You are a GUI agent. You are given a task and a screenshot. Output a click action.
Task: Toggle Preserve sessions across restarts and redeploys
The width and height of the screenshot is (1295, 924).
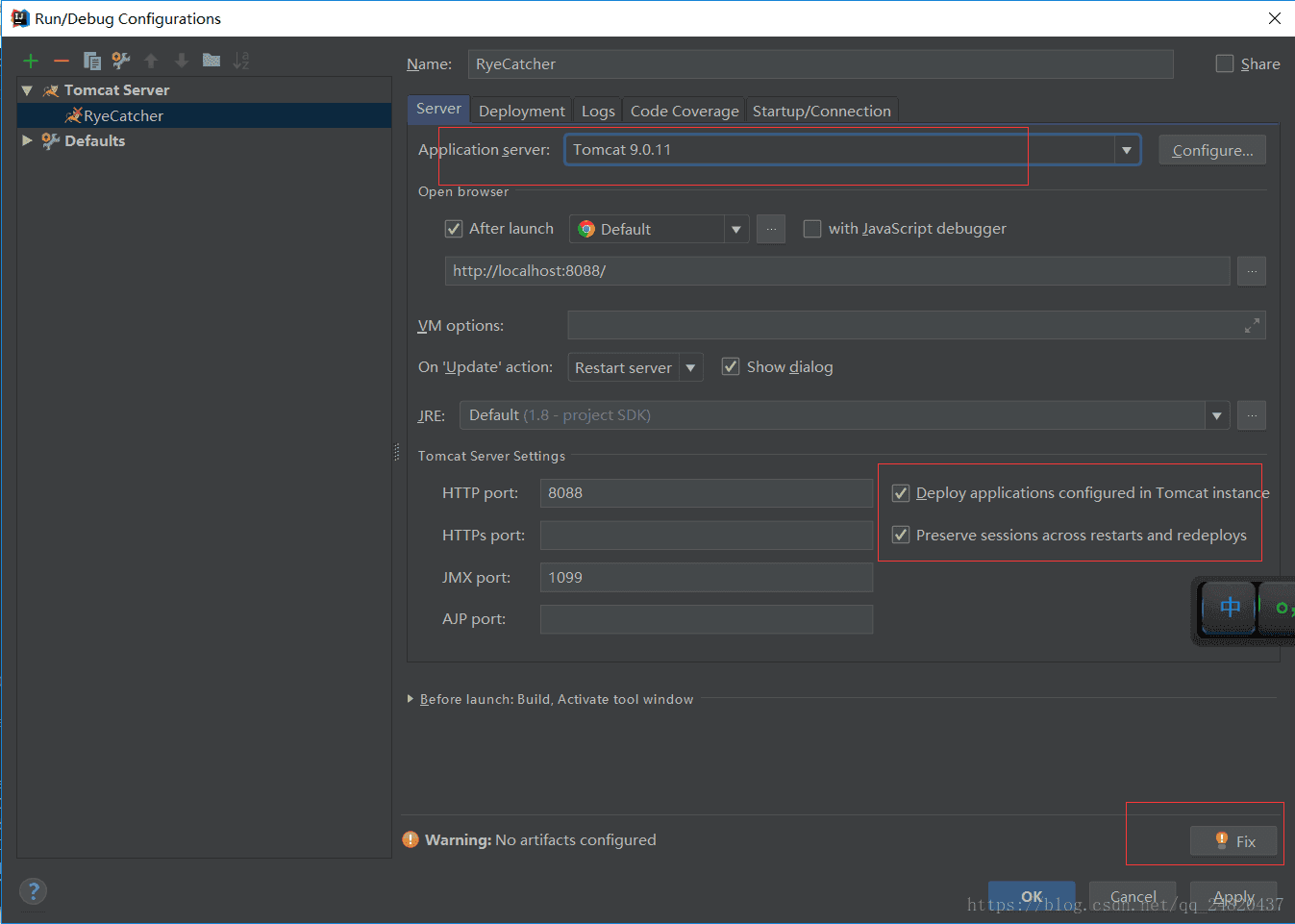(901, 535)
